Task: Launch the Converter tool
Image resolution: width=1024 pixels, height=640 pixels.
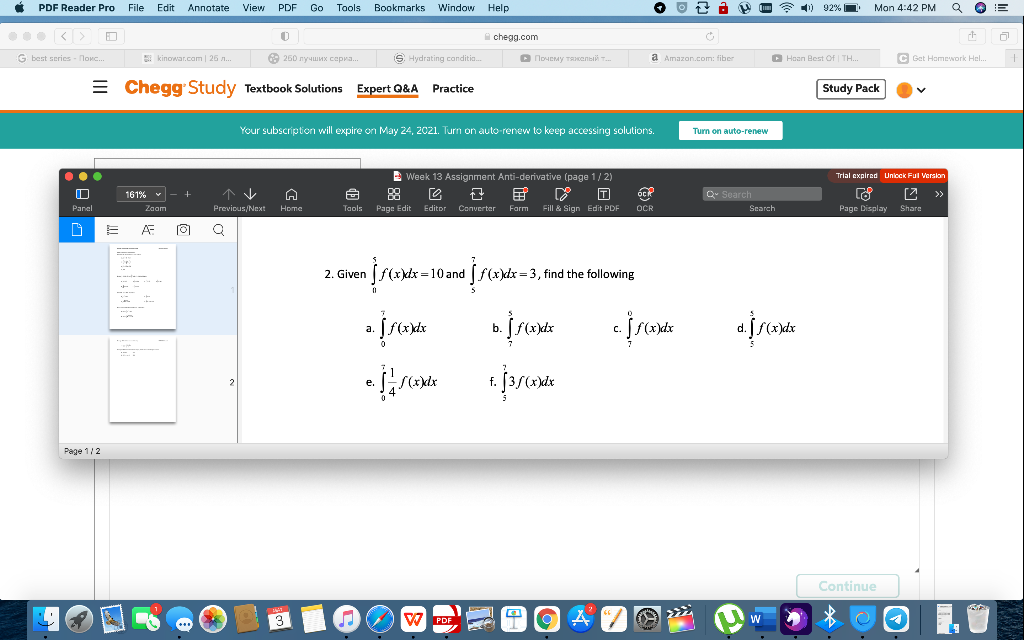Action: click(x=477, y=195)
